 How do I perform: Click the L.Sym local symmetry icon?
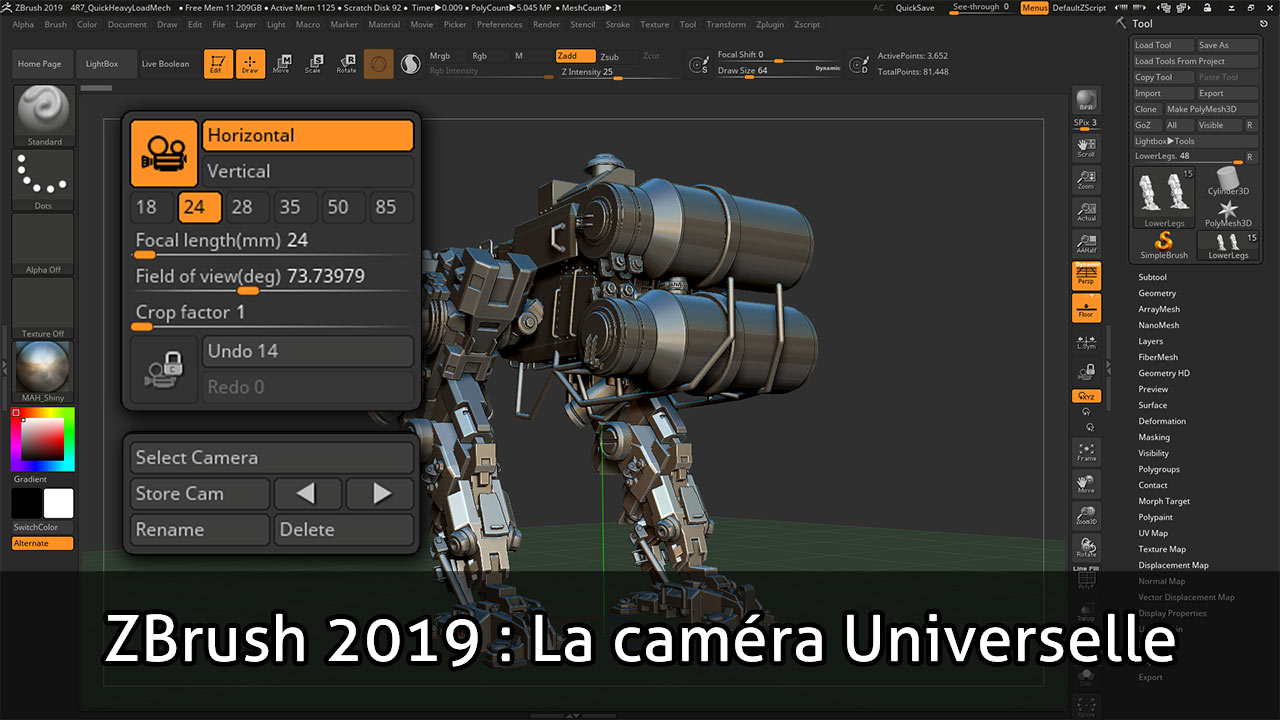[1086, 343]
